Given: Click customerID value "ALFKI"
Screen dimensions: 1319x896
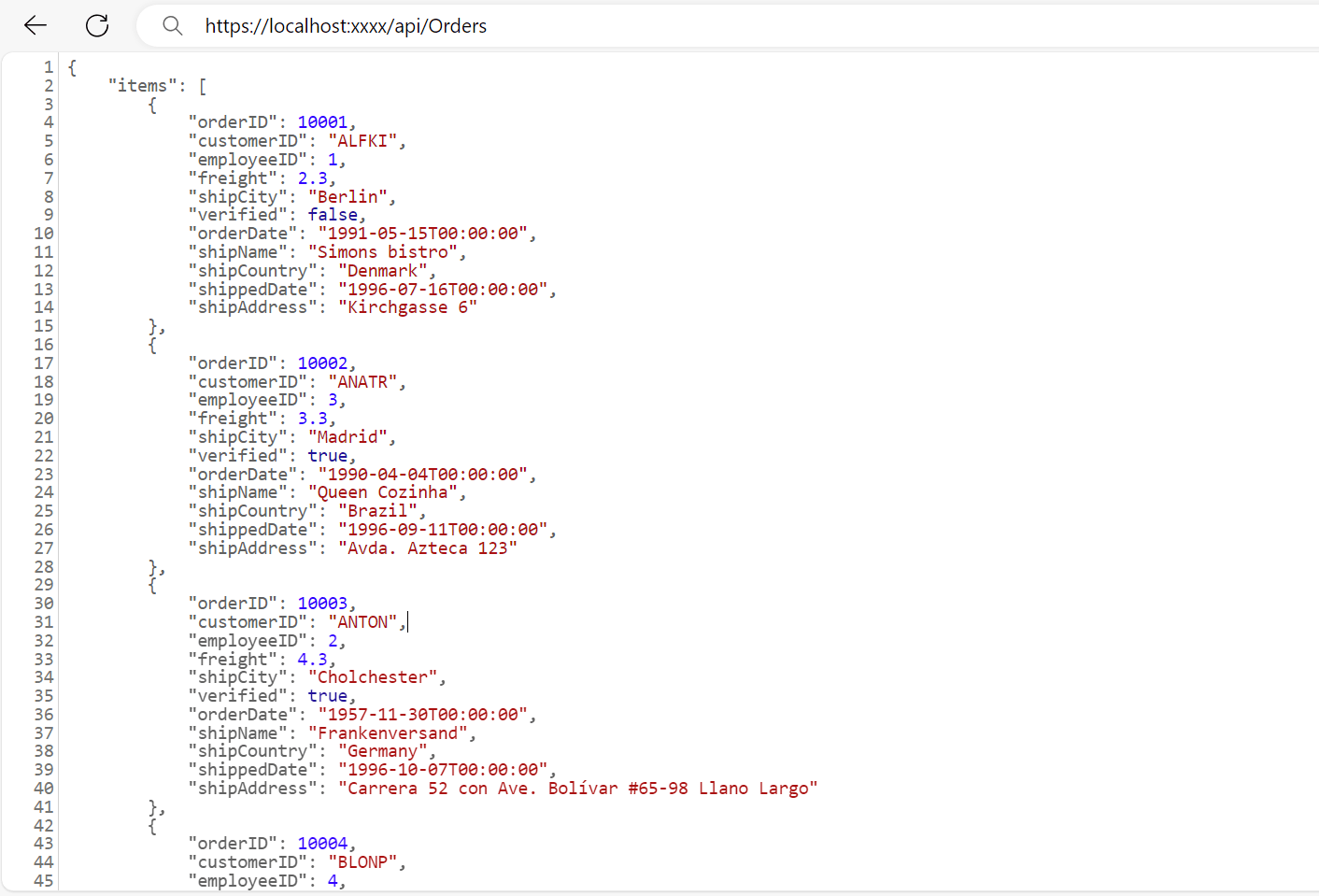Looking at the screenshot, I should (362, 141).
